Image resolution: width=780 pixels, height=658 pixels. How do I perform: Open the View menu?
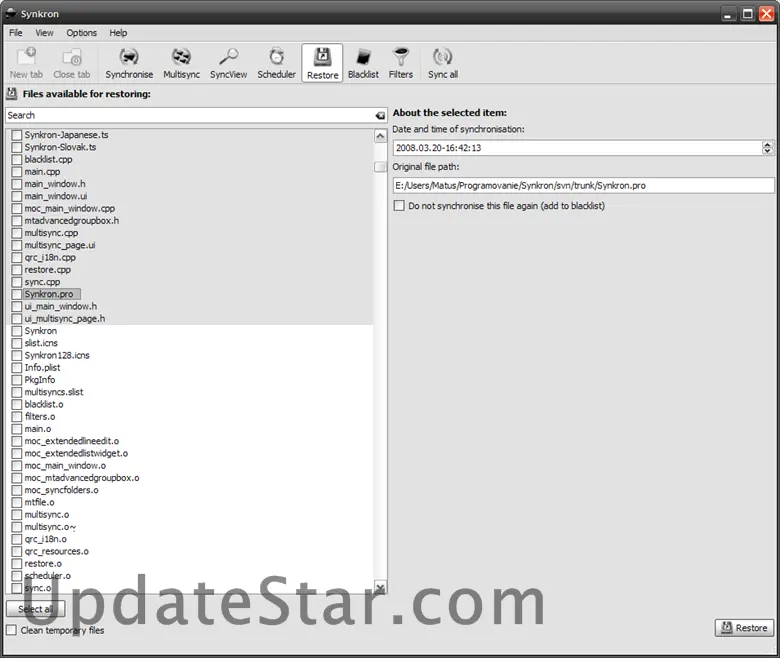click(x=44, y=33)
